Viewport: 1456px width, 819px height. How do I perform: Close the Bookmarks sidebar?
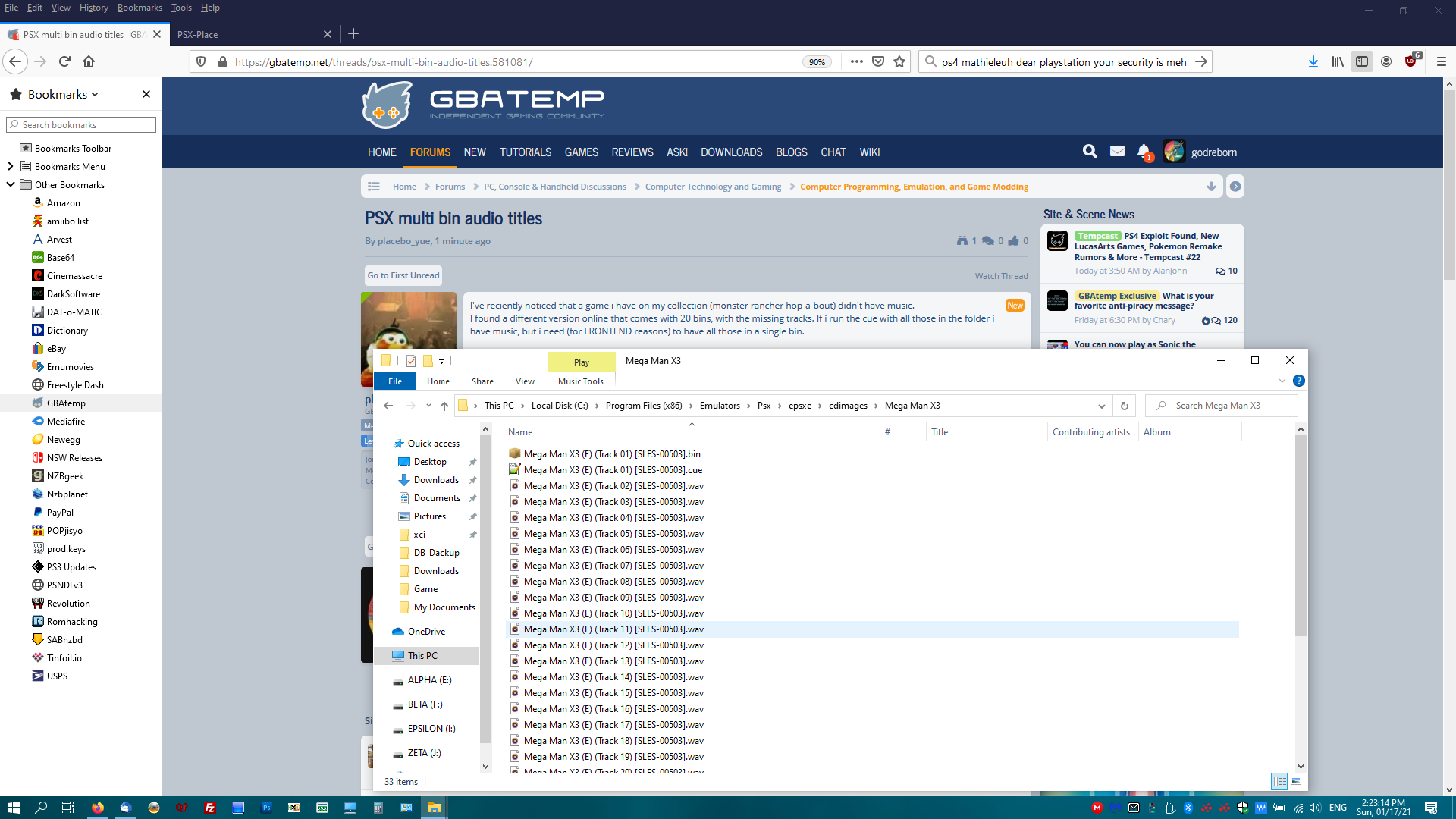(146, 94)
